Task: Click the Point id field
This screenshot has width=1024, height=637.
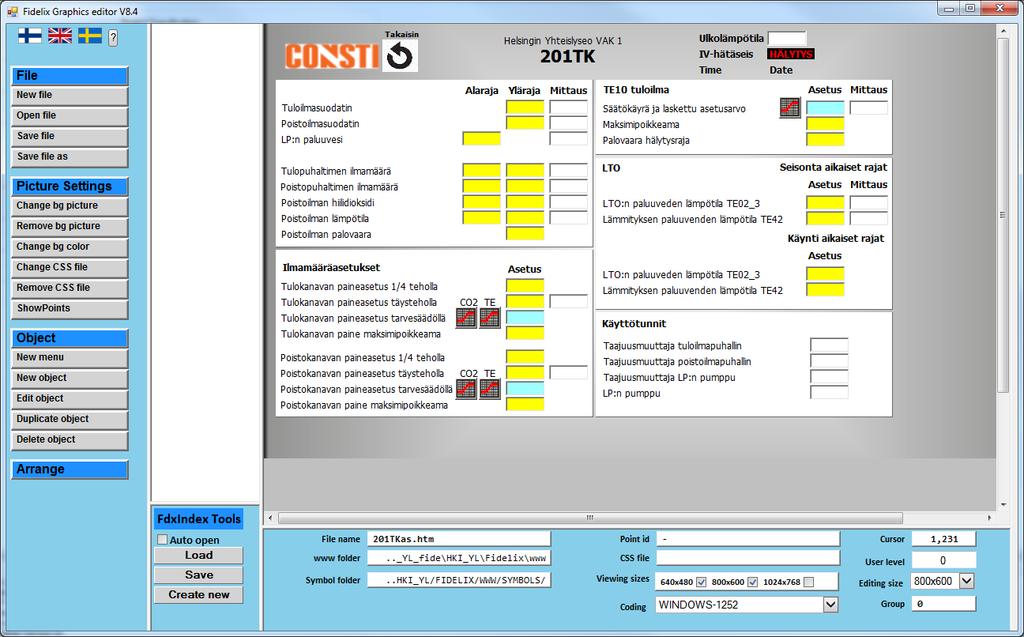Action: coord(748,539)
